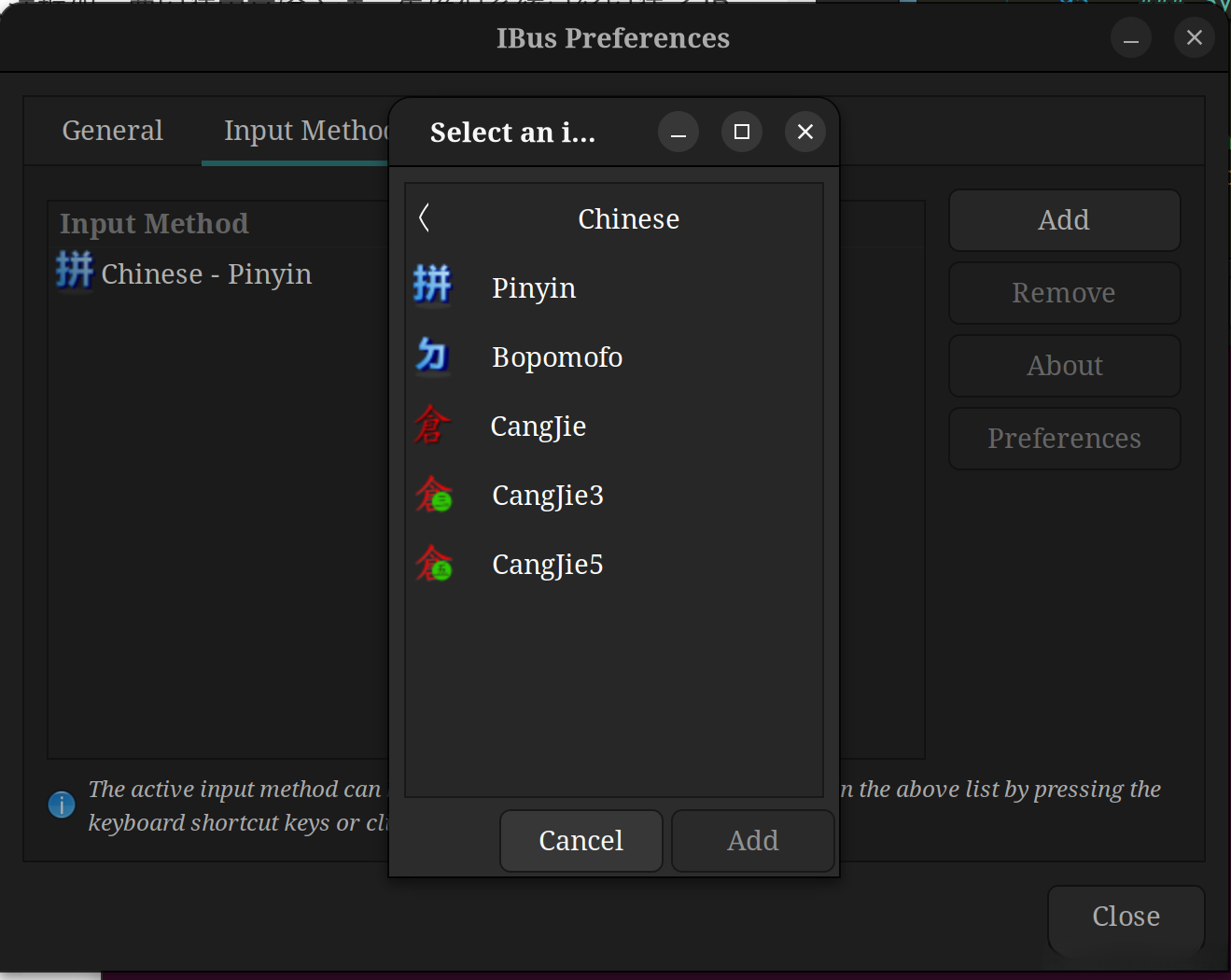Select CangJie5 entry in the list
The image size is (1231, 980).
548,565
